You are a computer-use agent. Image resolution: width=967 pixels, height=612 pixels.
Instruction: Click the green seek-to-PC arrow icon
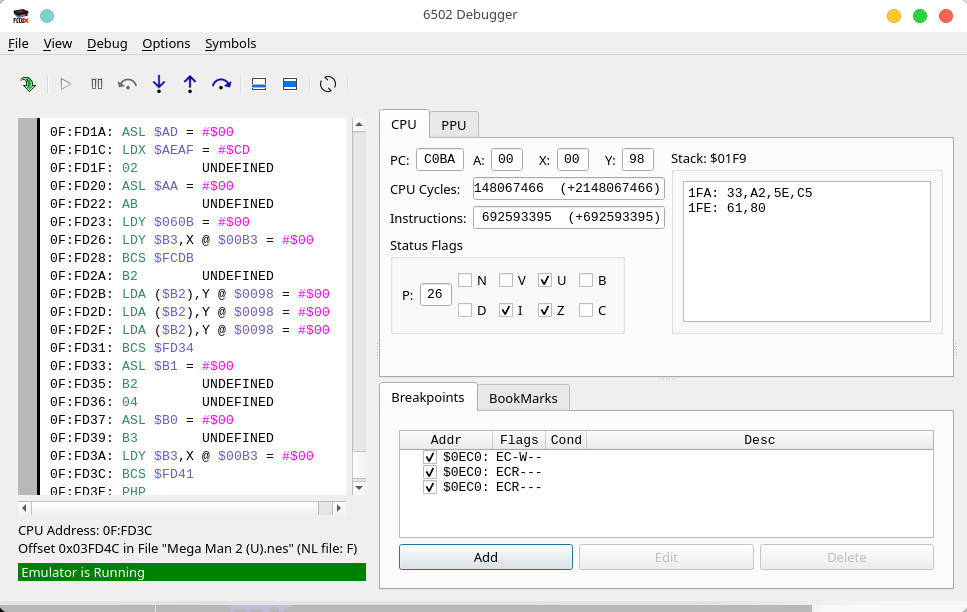pyautogui.click(x=28, y=84)
